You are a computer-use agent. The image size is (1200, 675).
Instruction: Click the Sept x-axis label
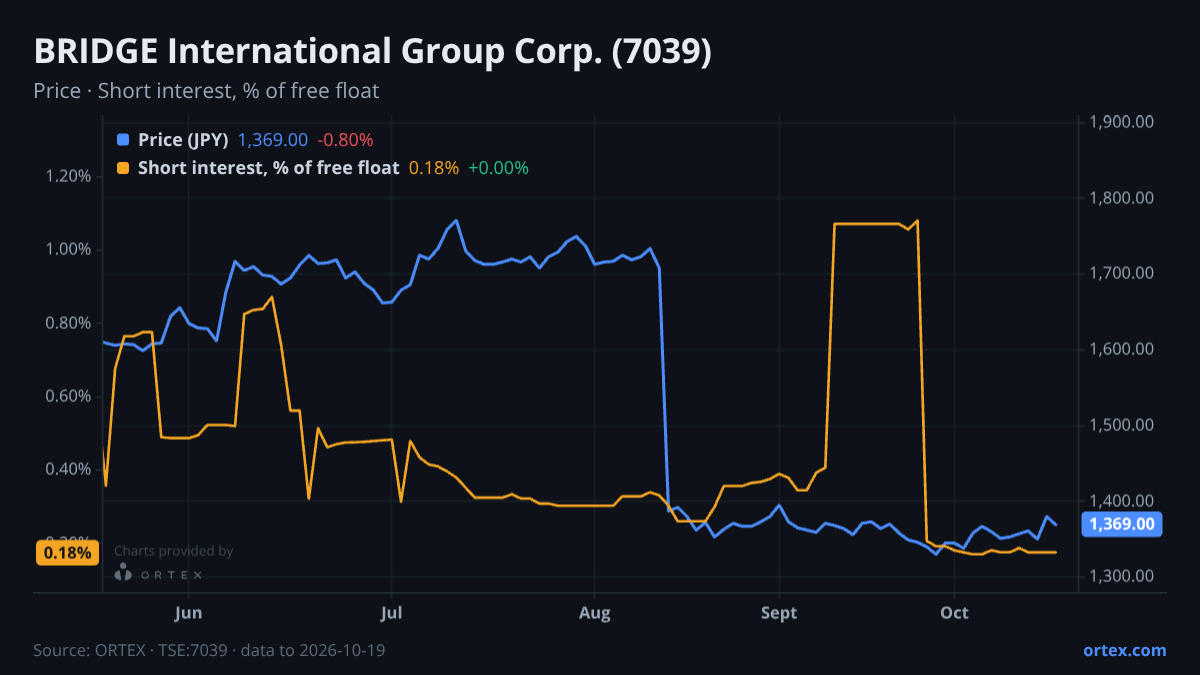point(778,612)
